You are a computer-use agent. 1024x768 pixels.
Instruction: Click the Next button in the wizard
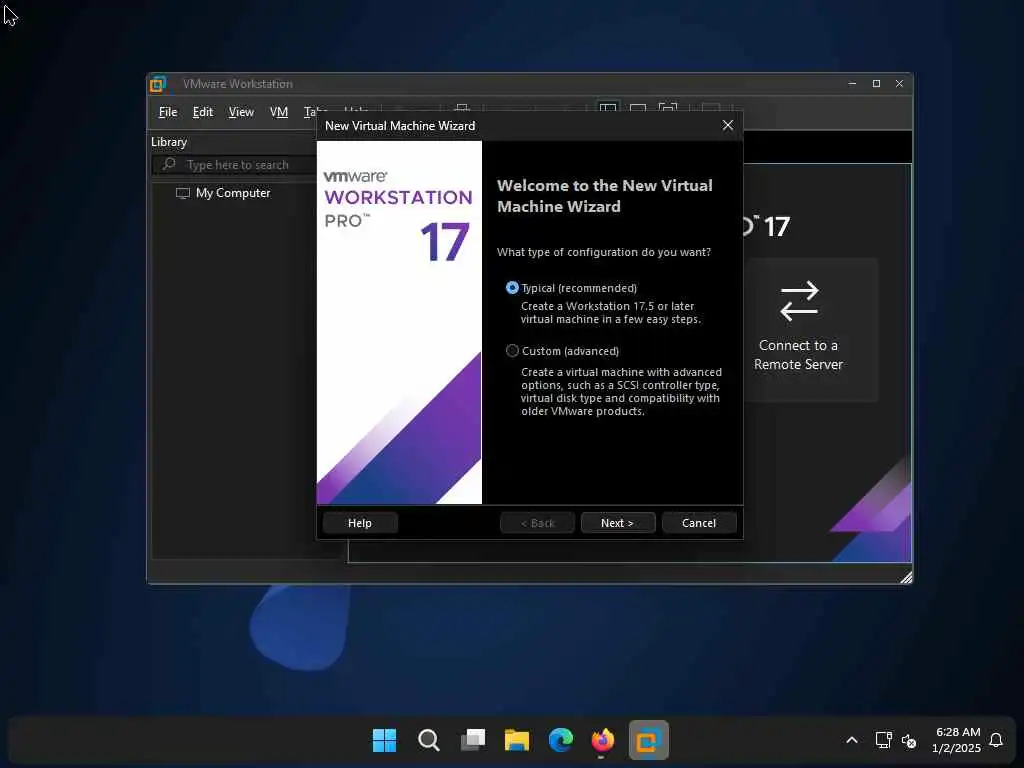point(617,522)
